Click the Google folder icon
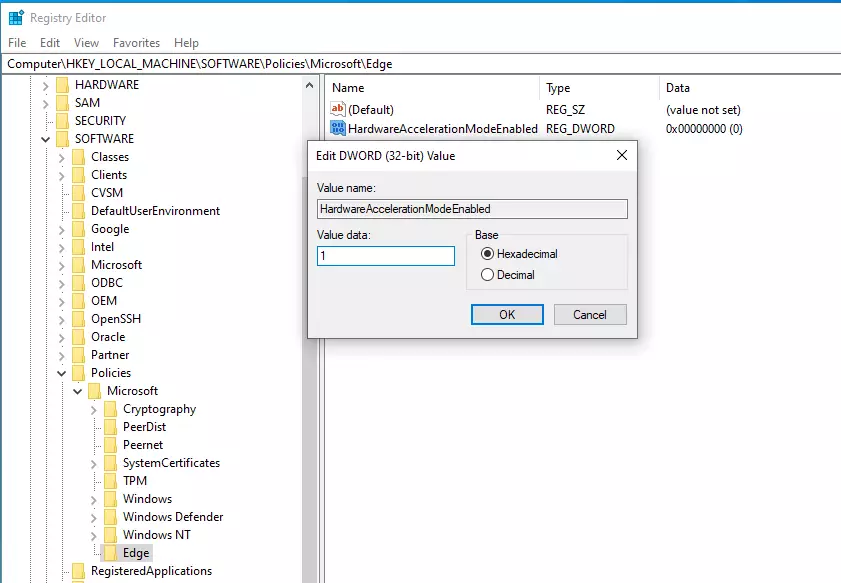This screenshot has height=583, width=841. click(x=78, y=229)
